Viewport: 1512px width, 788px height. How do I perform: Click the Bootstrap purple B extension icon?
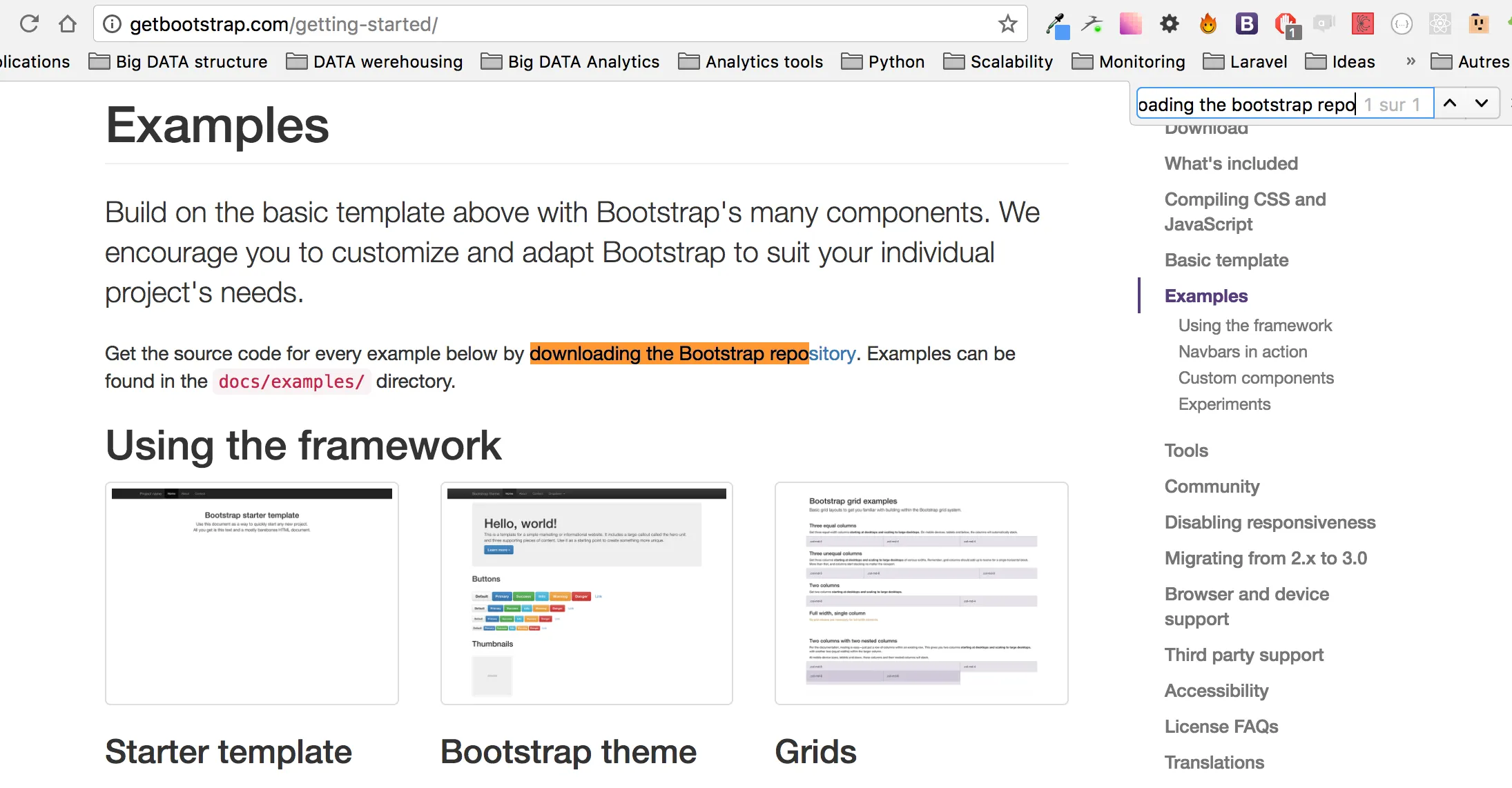pyautogui.click(x=1246, y=24)
